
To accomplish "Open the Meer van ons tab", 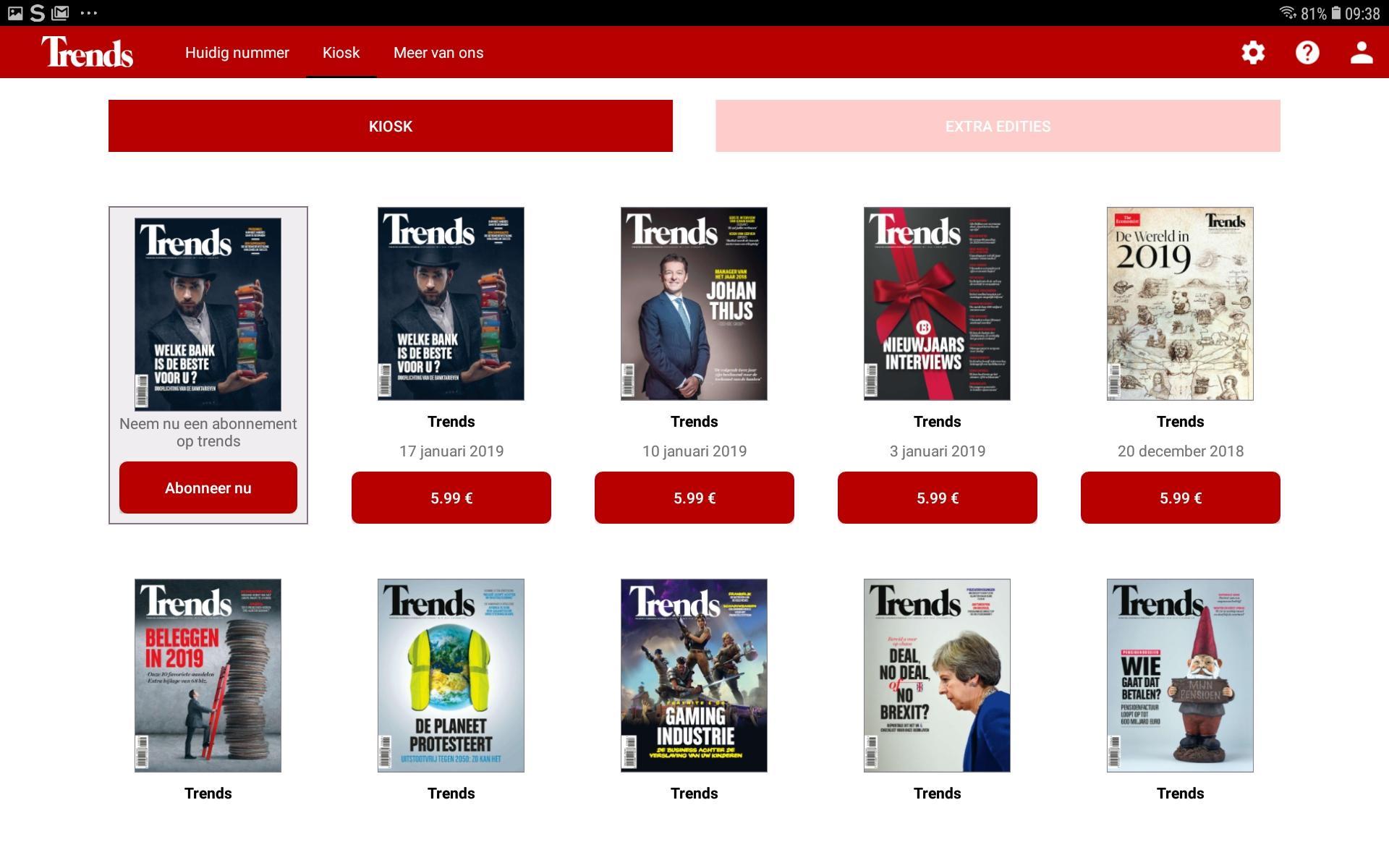I will pos(438,53).
